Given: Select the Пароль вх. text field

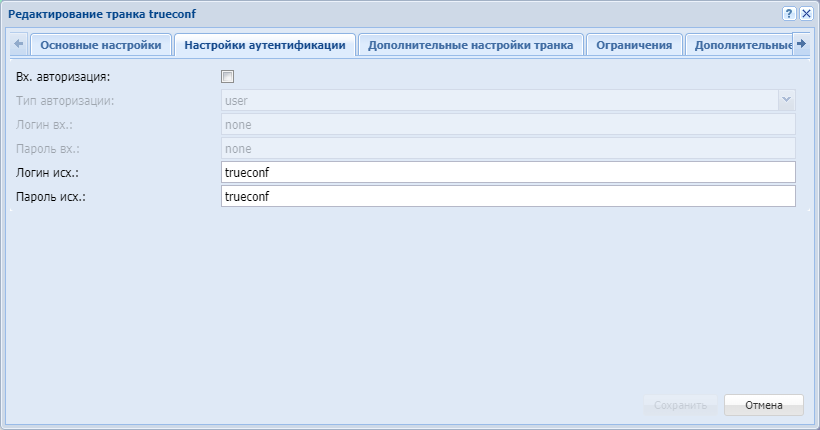Looking at the screenshot, I should tap(507, 149).
